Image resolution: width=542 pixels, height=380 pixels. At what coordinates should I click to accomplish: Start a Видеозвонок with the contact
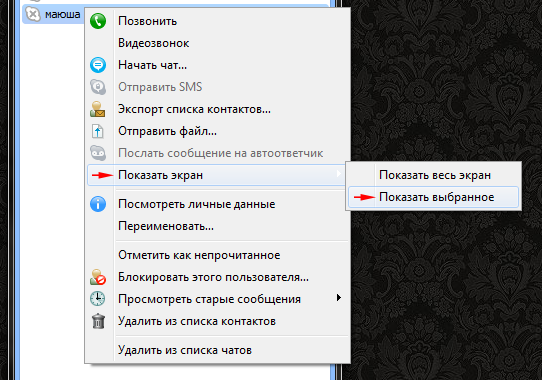pos(217,43)
